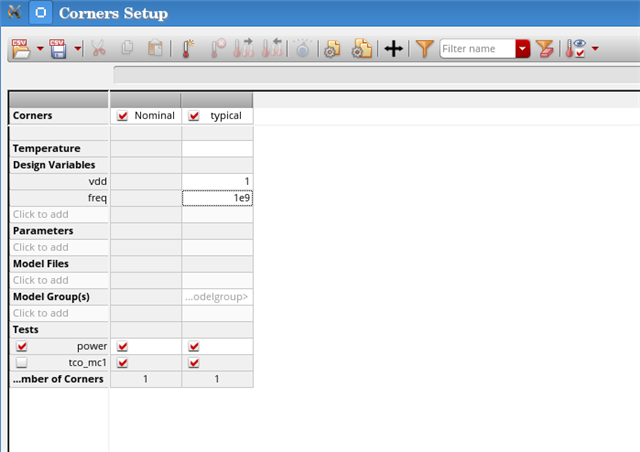
Task: Click the funnel filter icon
Action: click(424, 48)
